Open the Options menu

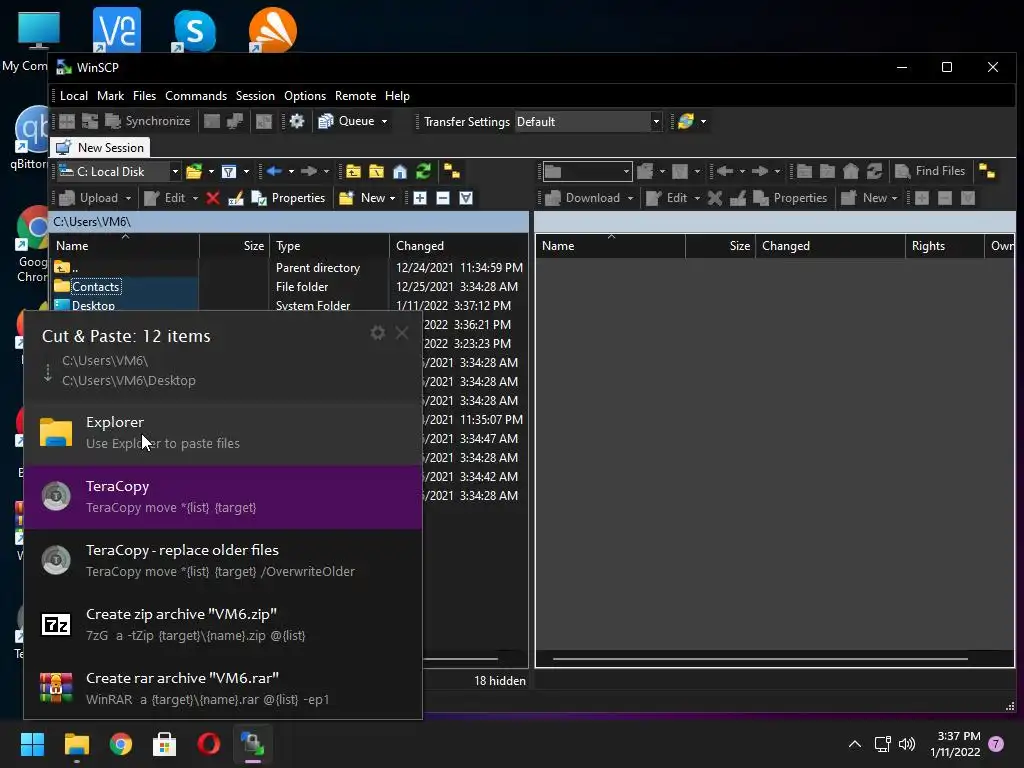tap(305, 96)
